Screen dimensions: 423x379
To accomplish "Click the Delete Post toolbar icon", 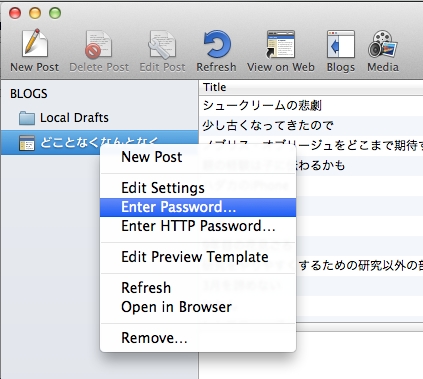I will 98,44.
